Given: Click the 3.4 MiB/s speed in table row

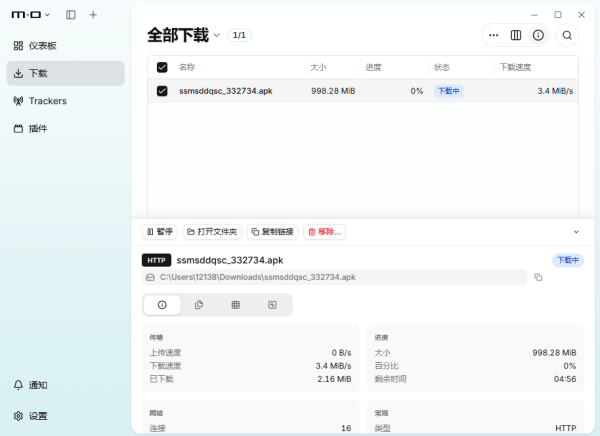Looking at the screenshot, I should click(555, 91).
